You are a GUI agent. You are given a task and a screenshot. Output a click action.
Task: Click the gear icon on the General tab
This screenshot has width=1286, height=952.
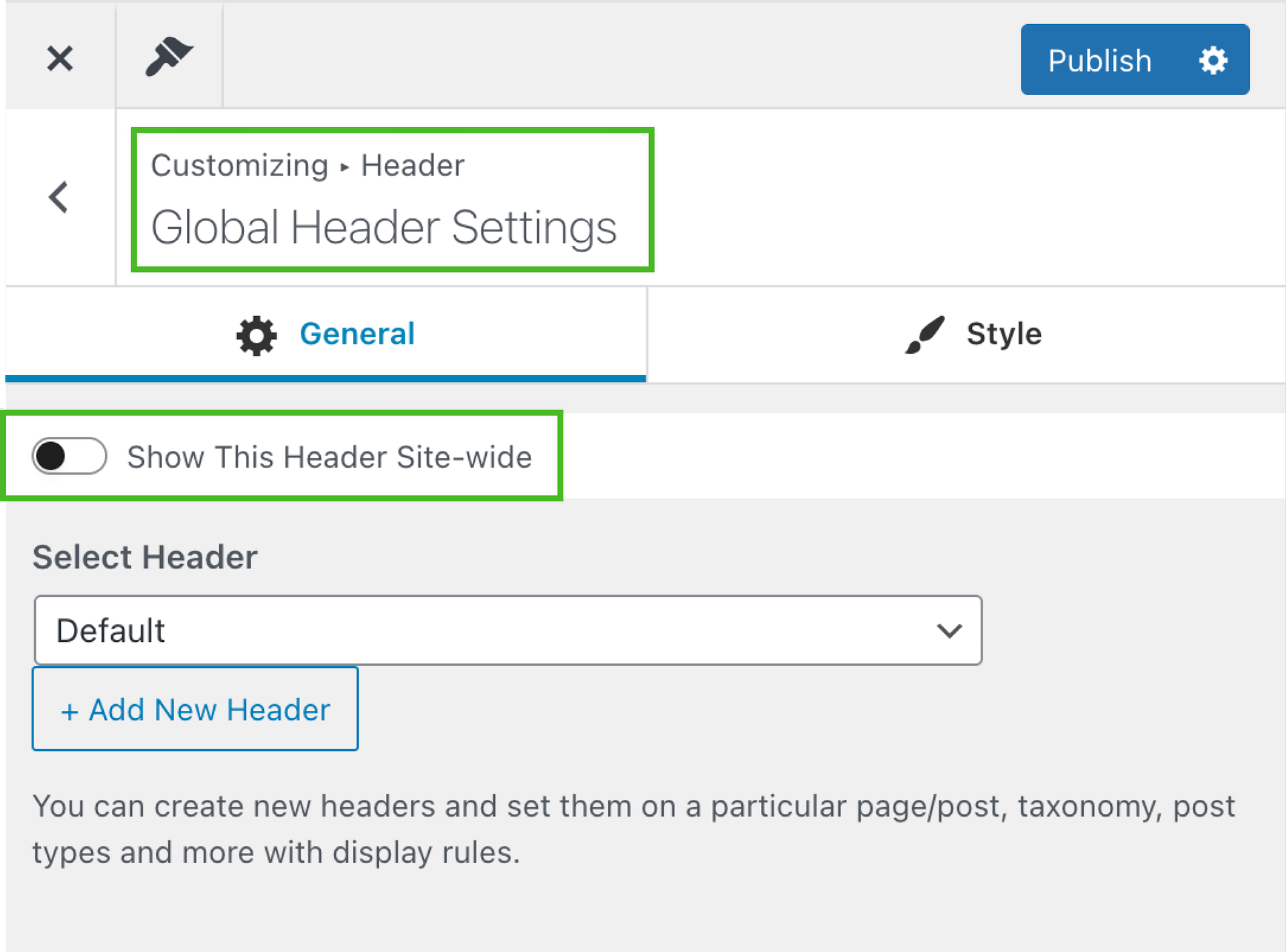256,334
